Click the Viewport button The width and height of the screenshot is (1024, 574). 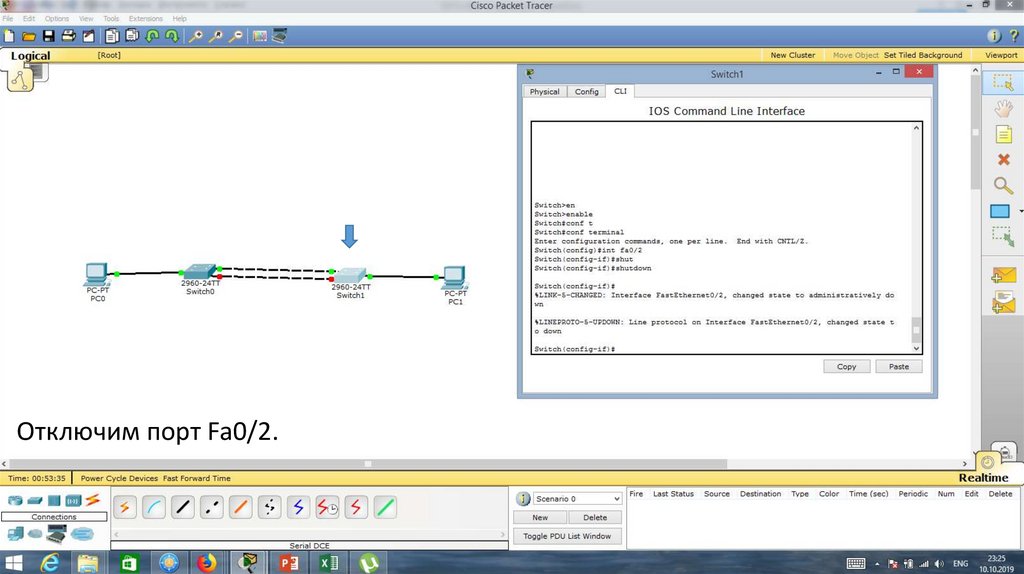1001,56
